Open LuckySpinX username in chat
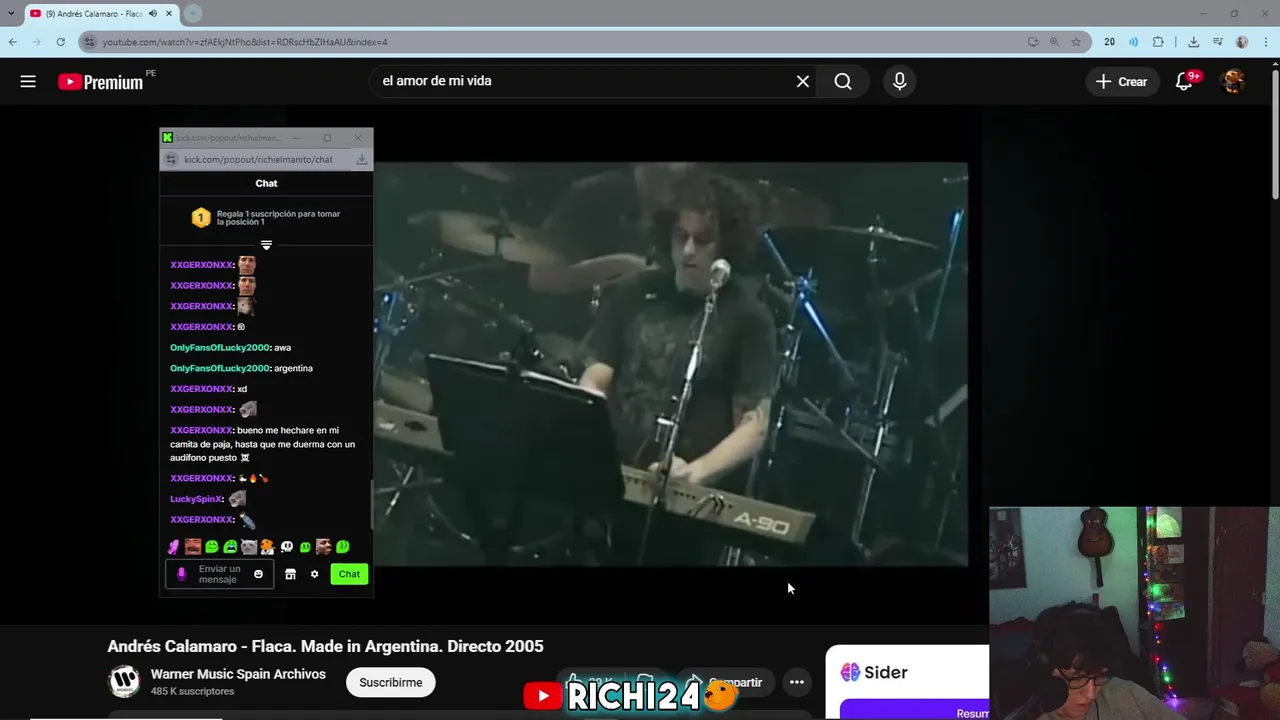The width and height of the screenshot is (1280, 720). coord(196,499)
